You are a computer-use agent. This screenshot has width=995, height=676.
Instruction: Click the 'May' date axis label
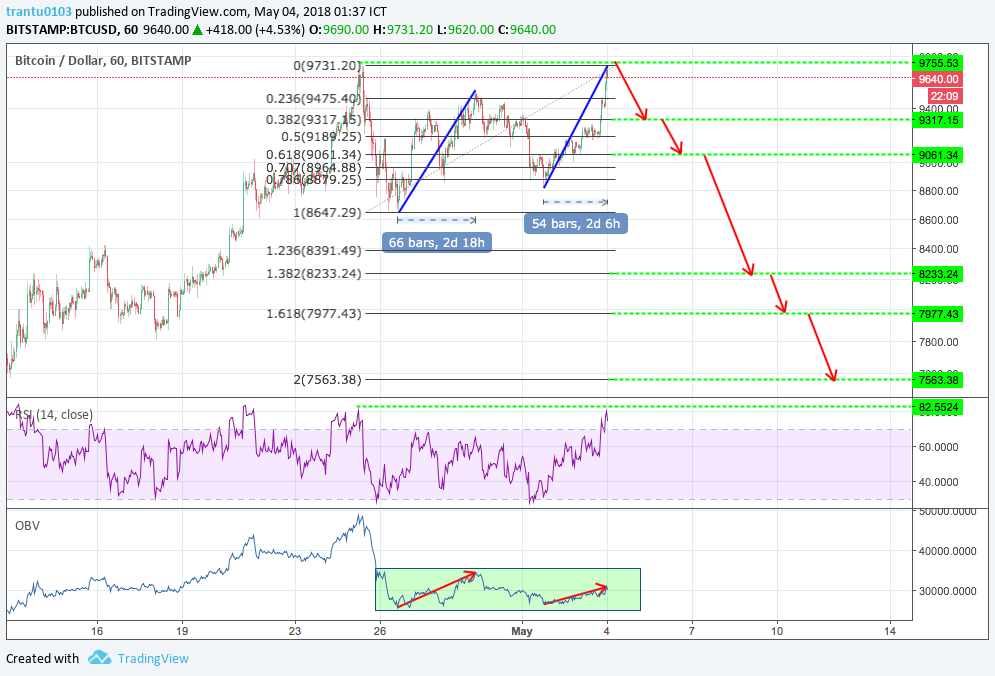(x=522, y=631)
